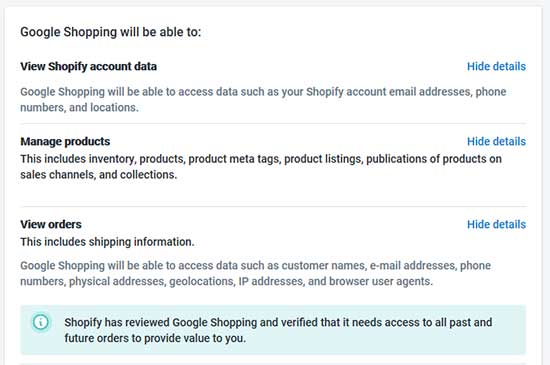Click the Shopify account email addresses description
Viewport: 550px width, 365px height.
pyautogui.click(x=263, y=100)
